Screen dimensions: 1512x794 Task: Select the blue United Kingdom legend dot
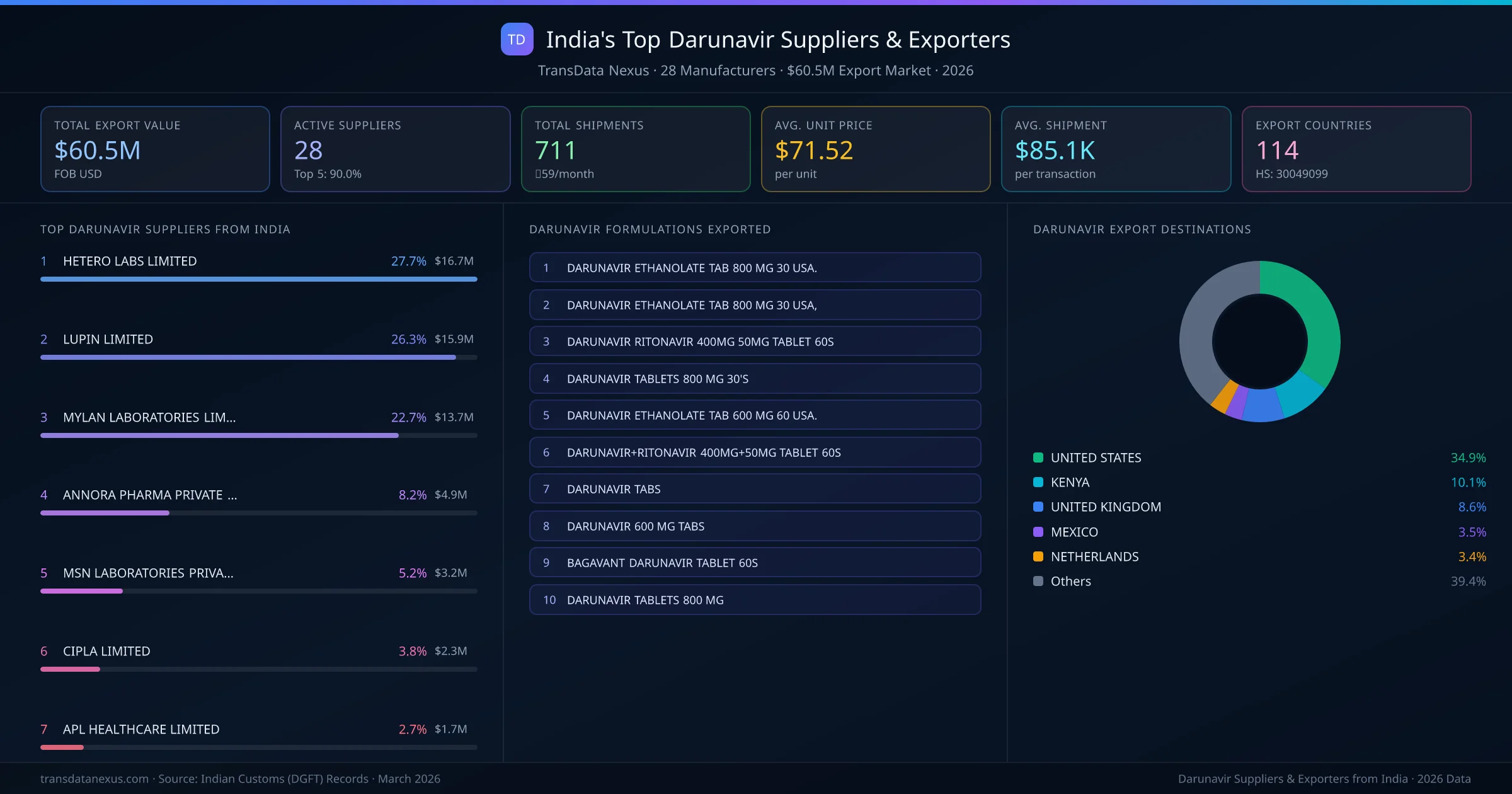pyautogui.click(x=1038, y=507)
